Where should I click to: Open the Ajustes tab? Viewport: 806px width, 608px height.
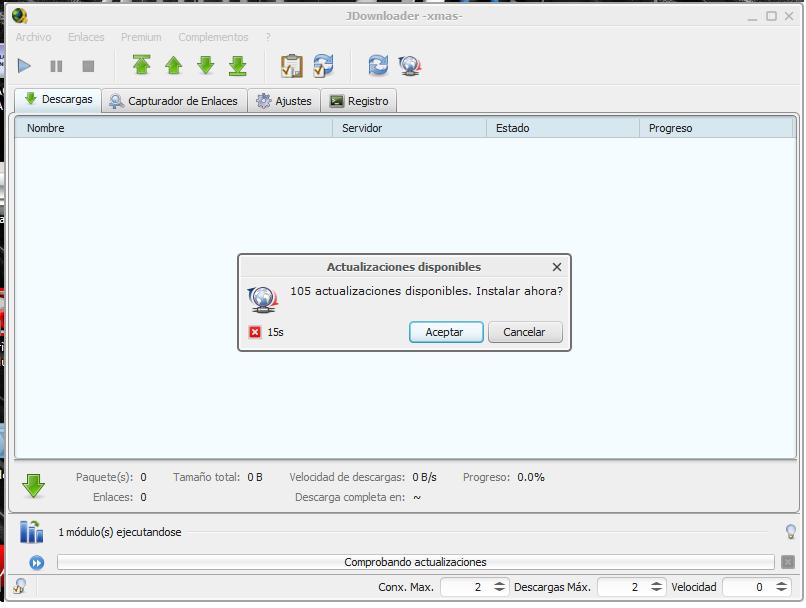(x=283, y=100)
